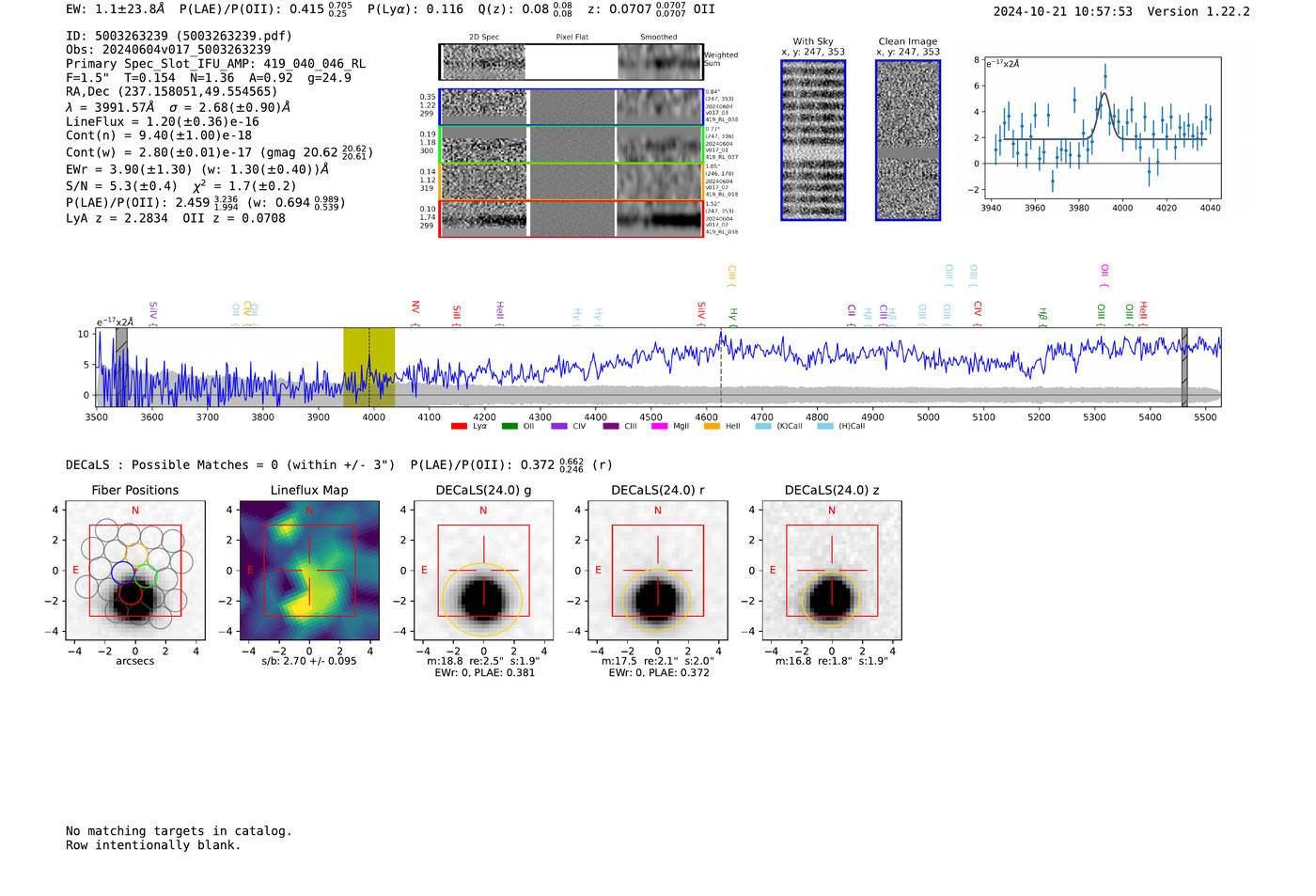Click the hatched gray band near 5460
1316x896 pixels.
click(x=1184, y=367)
